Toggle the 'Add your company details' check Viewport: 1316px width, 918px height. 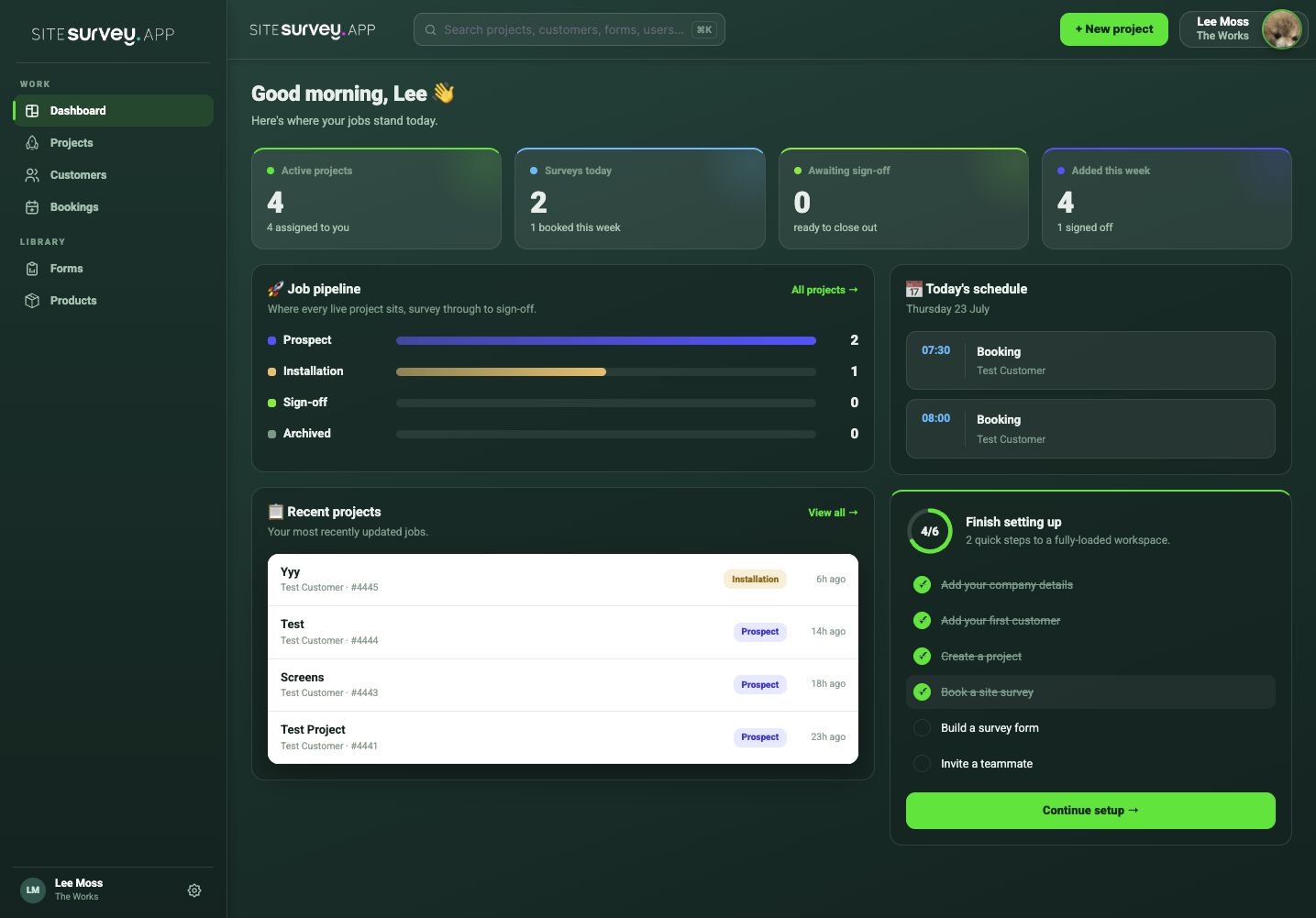[x=923, y=585]
